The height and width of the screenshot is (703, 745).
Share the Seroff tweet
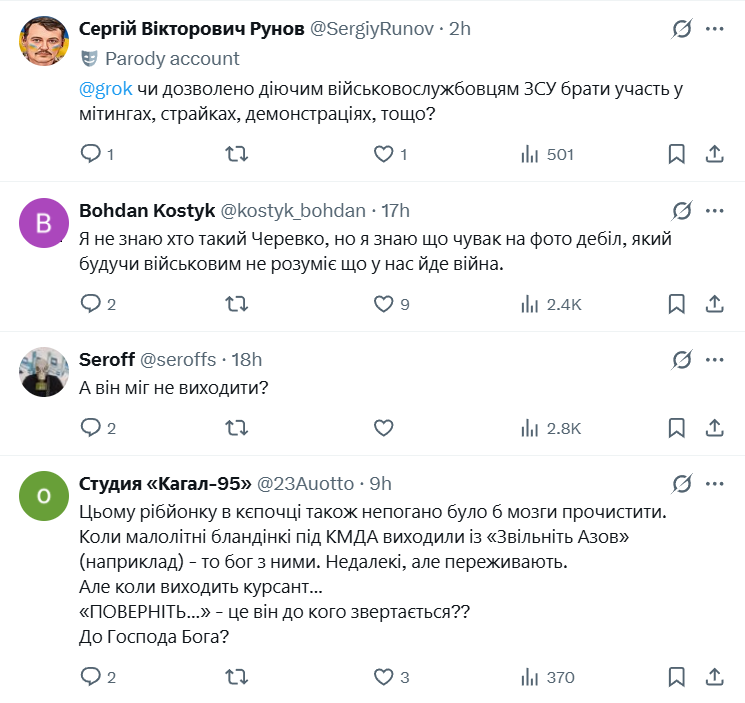point(715,428)
